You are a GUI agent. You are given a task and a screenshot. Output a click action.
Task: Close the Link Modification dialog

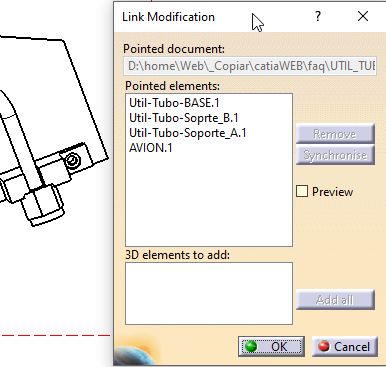pos(363,16)
